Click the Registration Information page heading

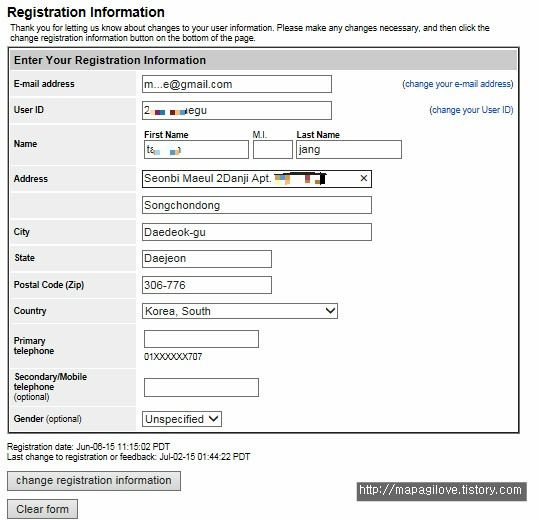(86, 12)
